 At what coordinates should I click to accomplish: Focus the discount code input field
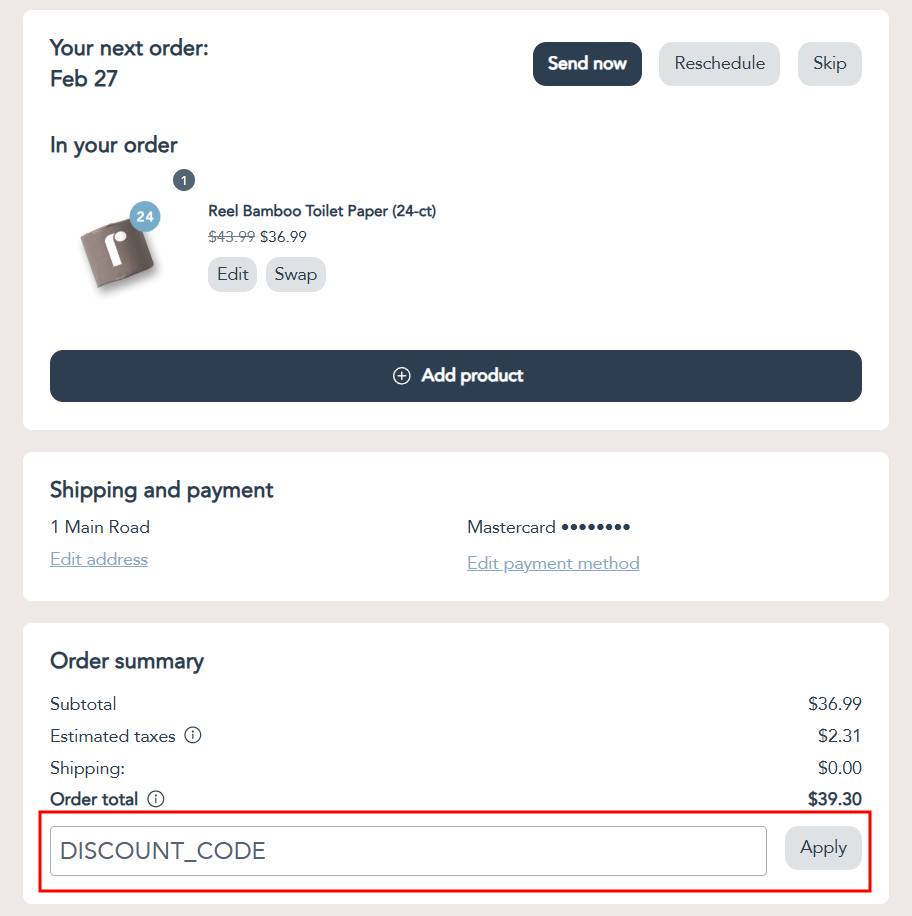[x=408, y=851]
